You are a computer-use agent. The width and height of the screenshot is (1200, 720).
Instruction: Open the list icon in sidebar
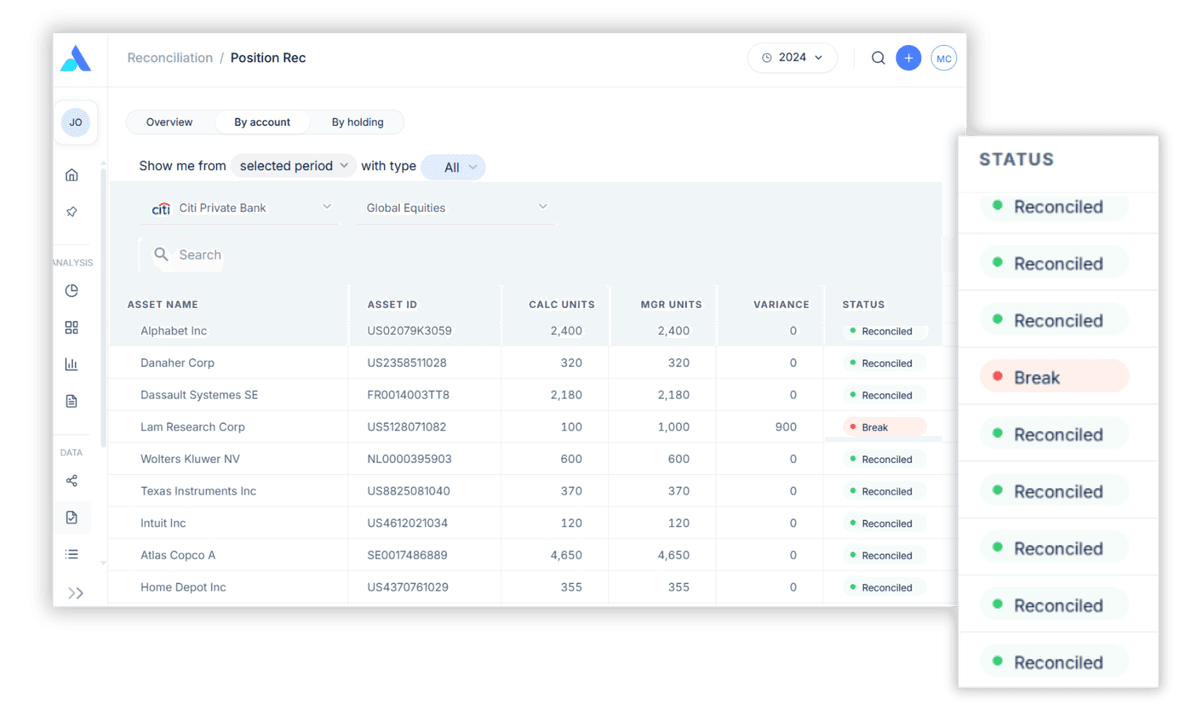[x=72, y=554]
